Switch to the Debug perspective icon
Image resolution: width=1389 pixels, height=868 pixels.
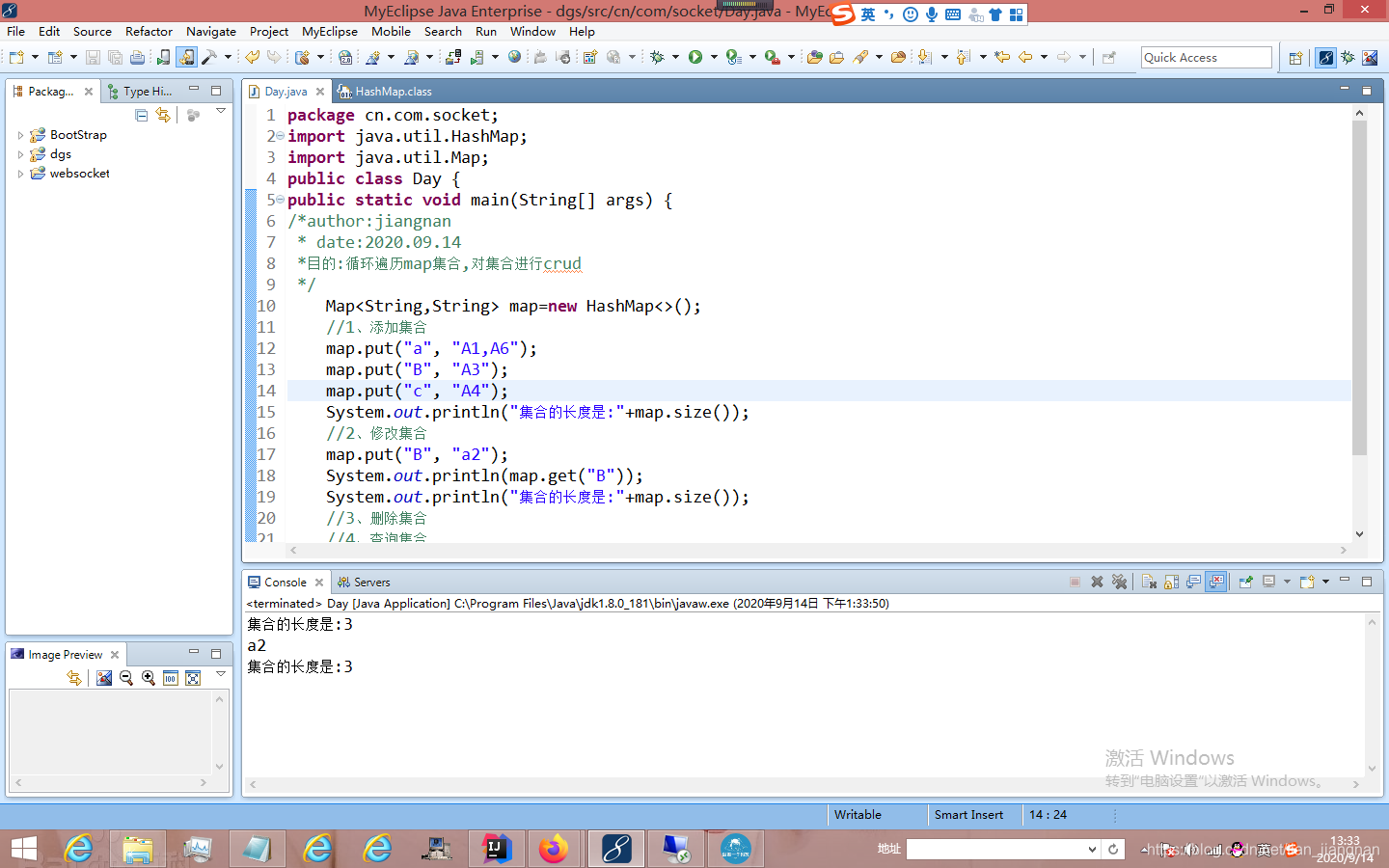tap(1348, 58)
